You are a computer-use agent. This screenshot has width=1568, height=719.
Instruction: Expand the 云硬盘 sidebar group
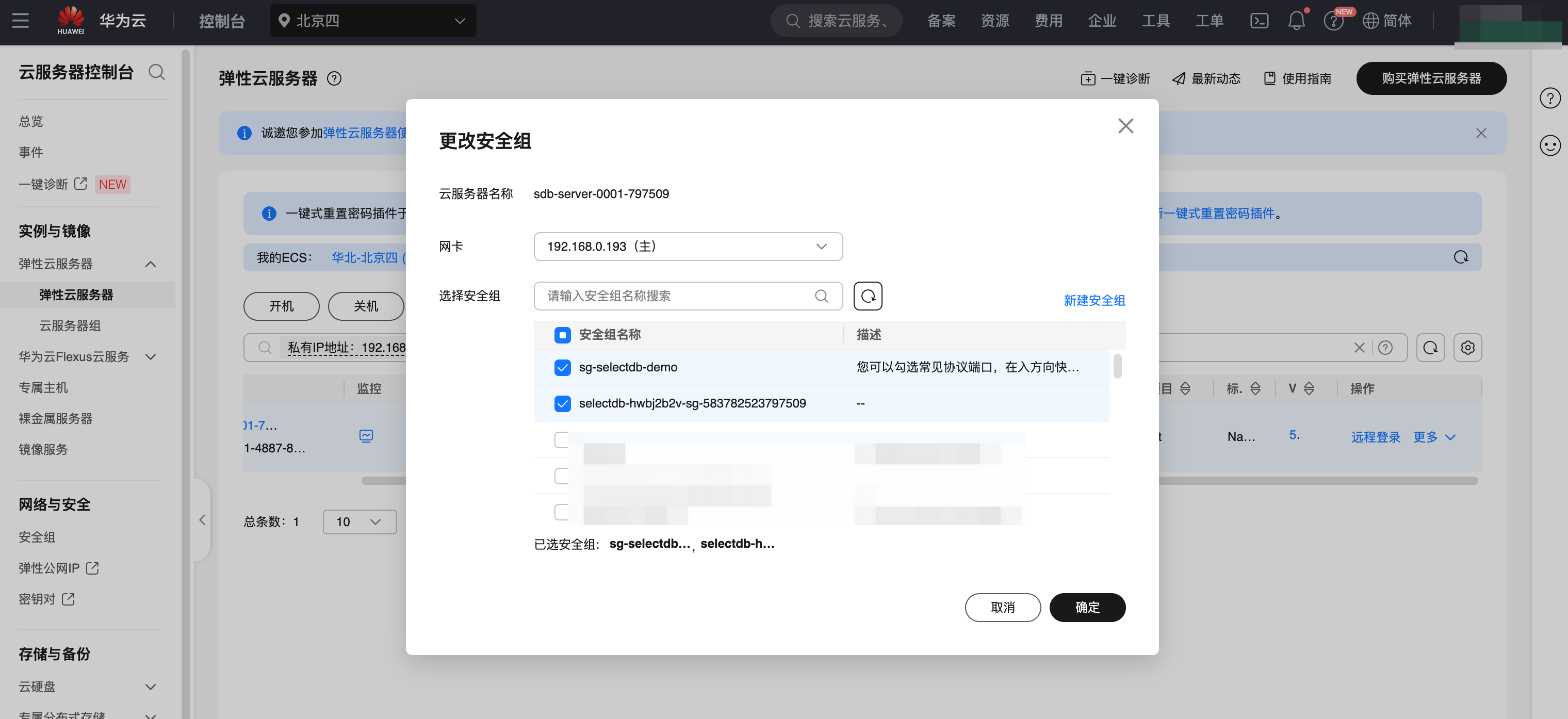click(x=150, y=687)
